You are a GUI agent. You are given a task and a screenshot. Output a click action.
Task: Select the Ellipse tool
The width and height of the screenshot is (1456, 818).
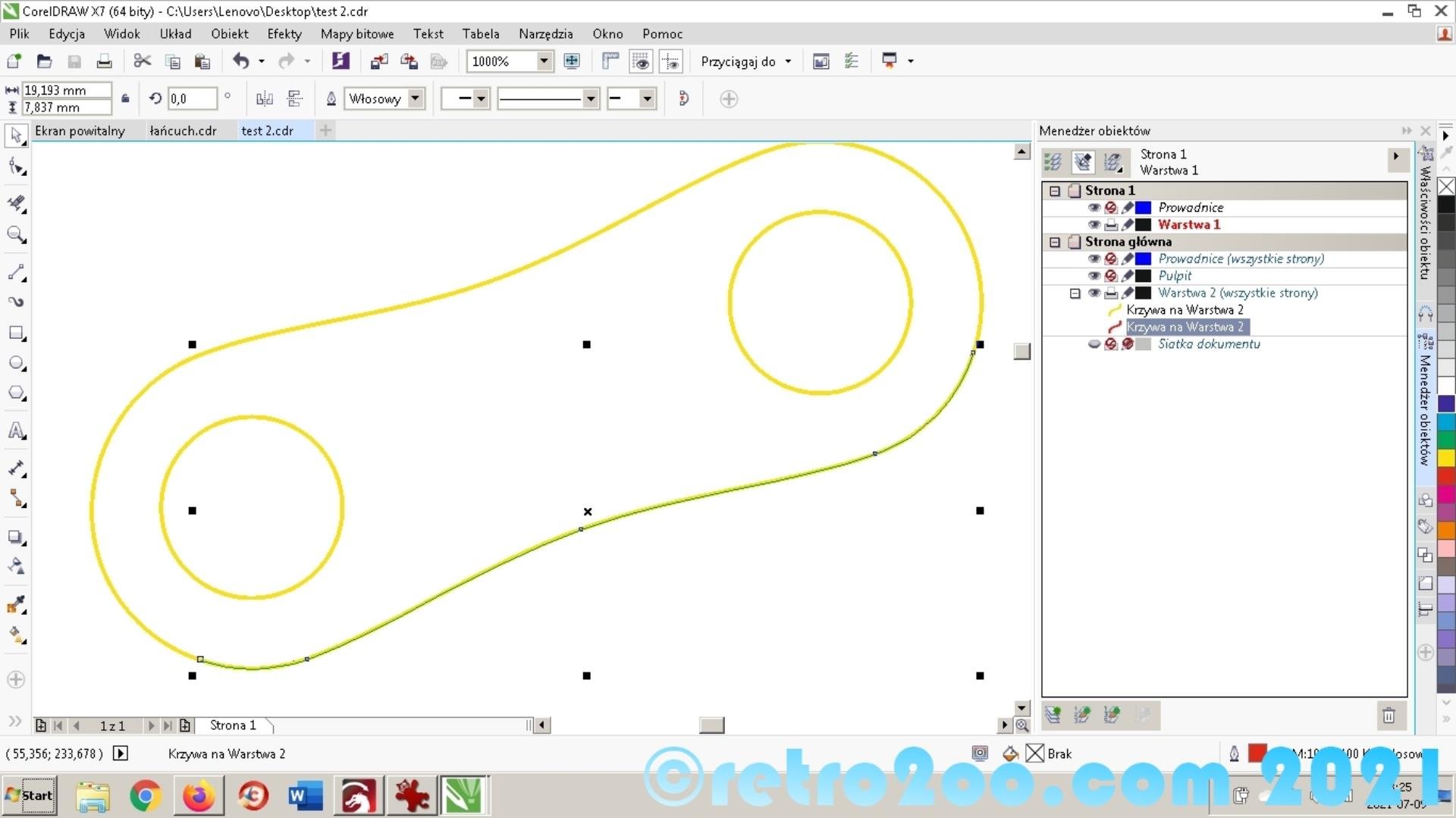tap(16, 363)
